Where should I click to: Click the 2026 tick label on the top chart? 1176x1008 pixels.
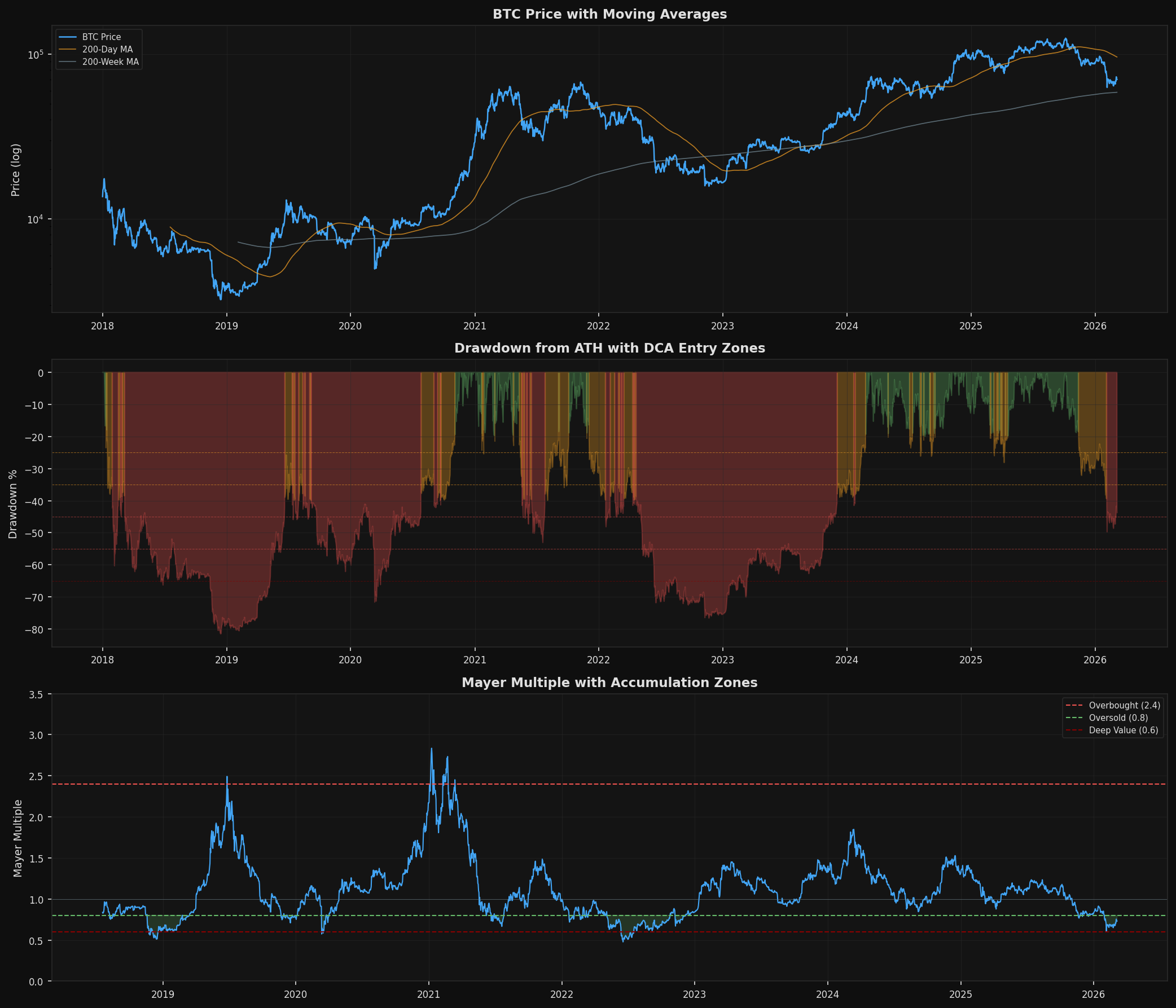coord(1095,326)
